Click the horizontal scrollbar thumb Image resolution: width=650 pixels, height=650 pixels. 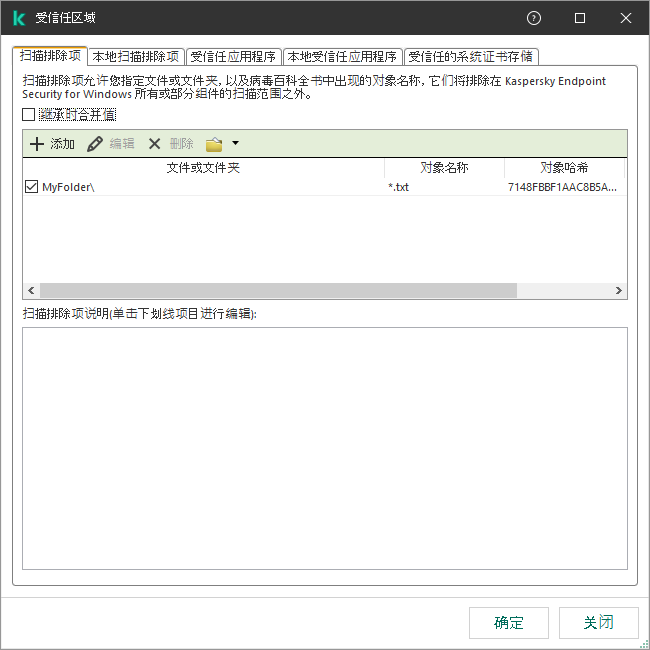click(x=278, y=290)
